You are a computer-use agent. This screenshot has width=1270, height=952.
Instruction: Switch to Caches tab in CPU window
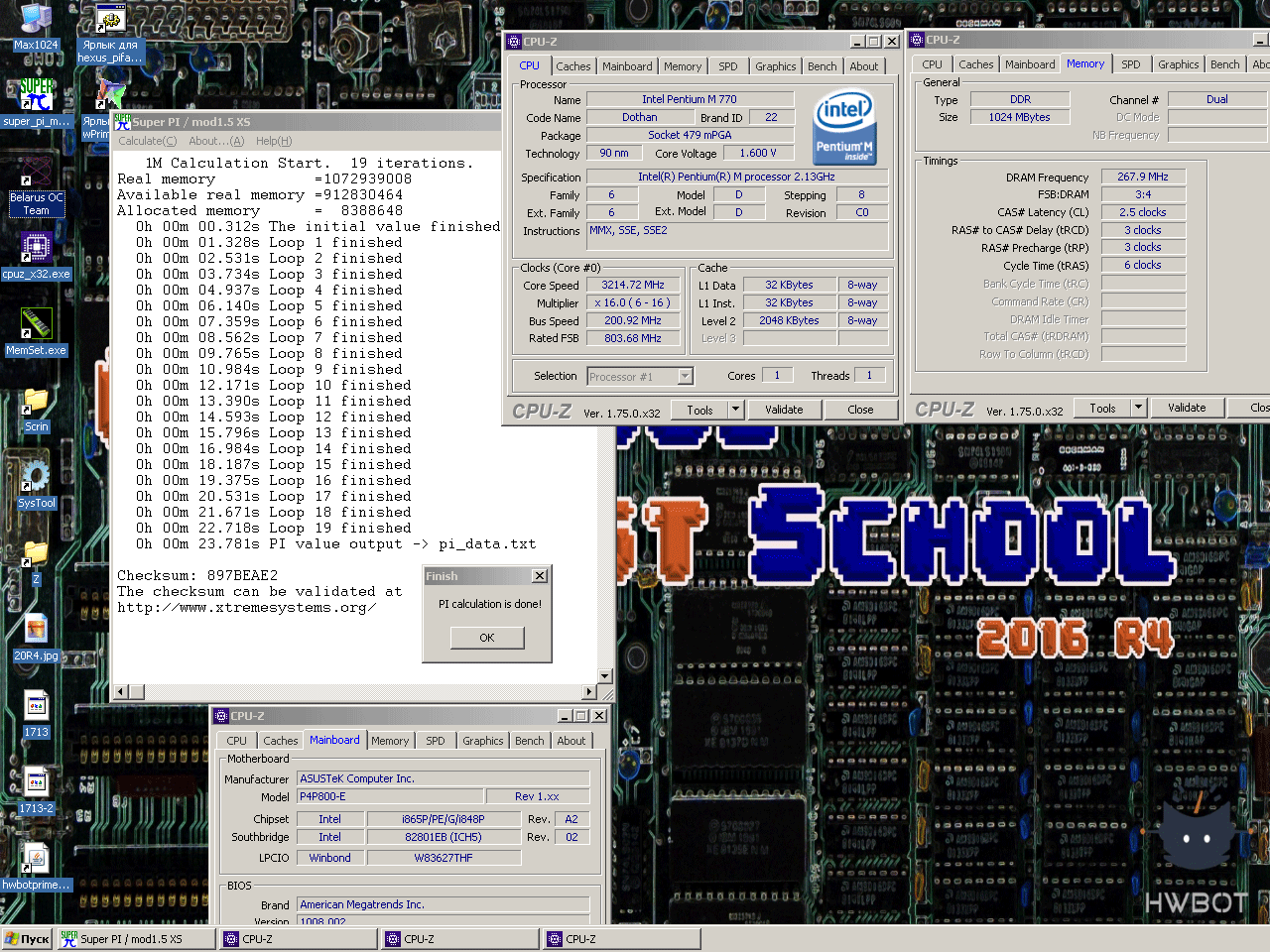click(573, 66)
